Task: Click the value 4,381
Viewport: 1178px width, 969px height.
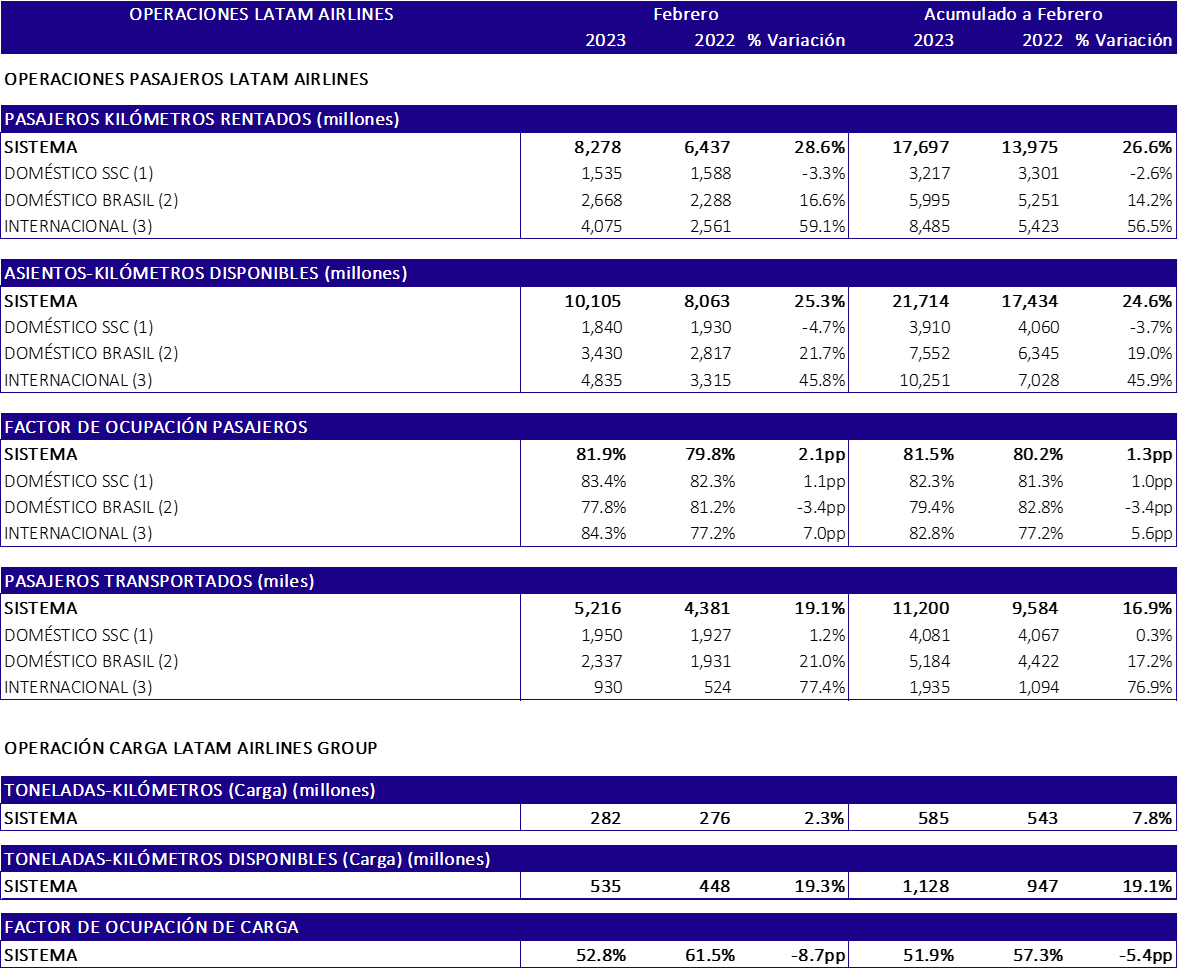Action: tap(707, 608)
